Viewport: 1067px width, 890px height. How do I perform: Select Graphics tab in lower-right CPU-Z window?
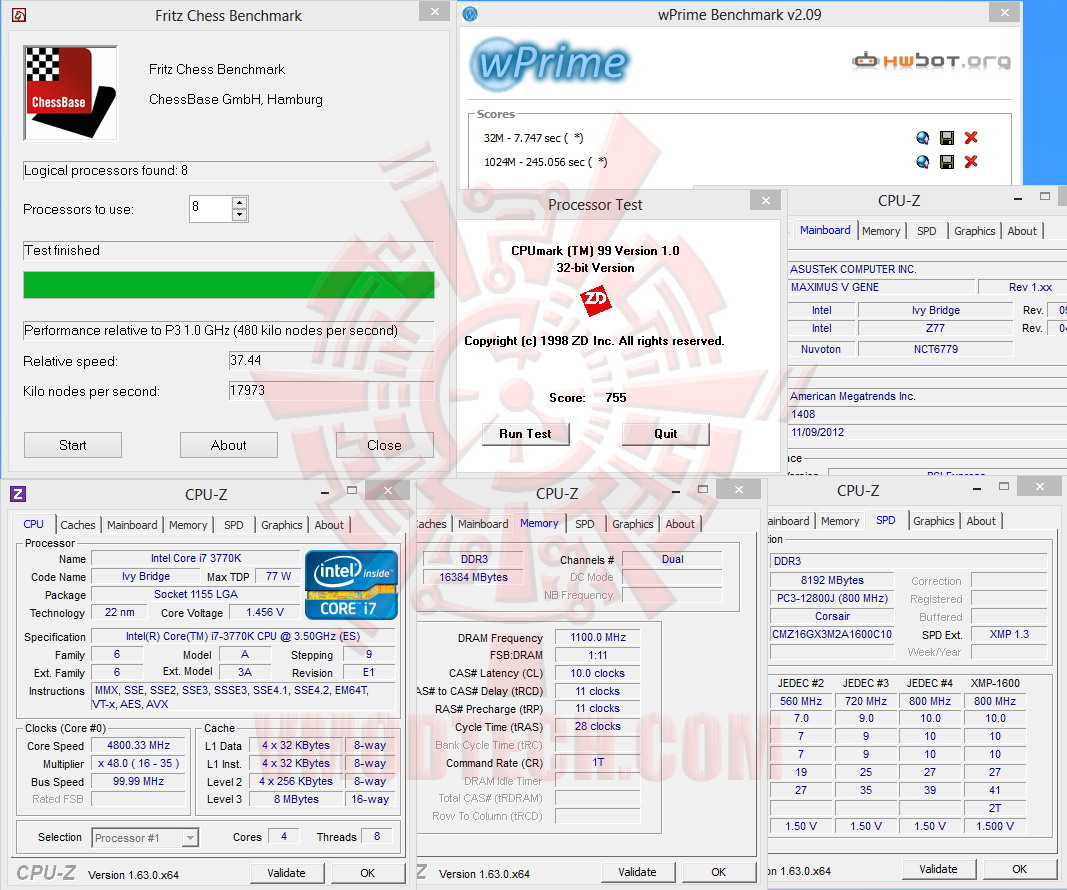pos(934,521)
